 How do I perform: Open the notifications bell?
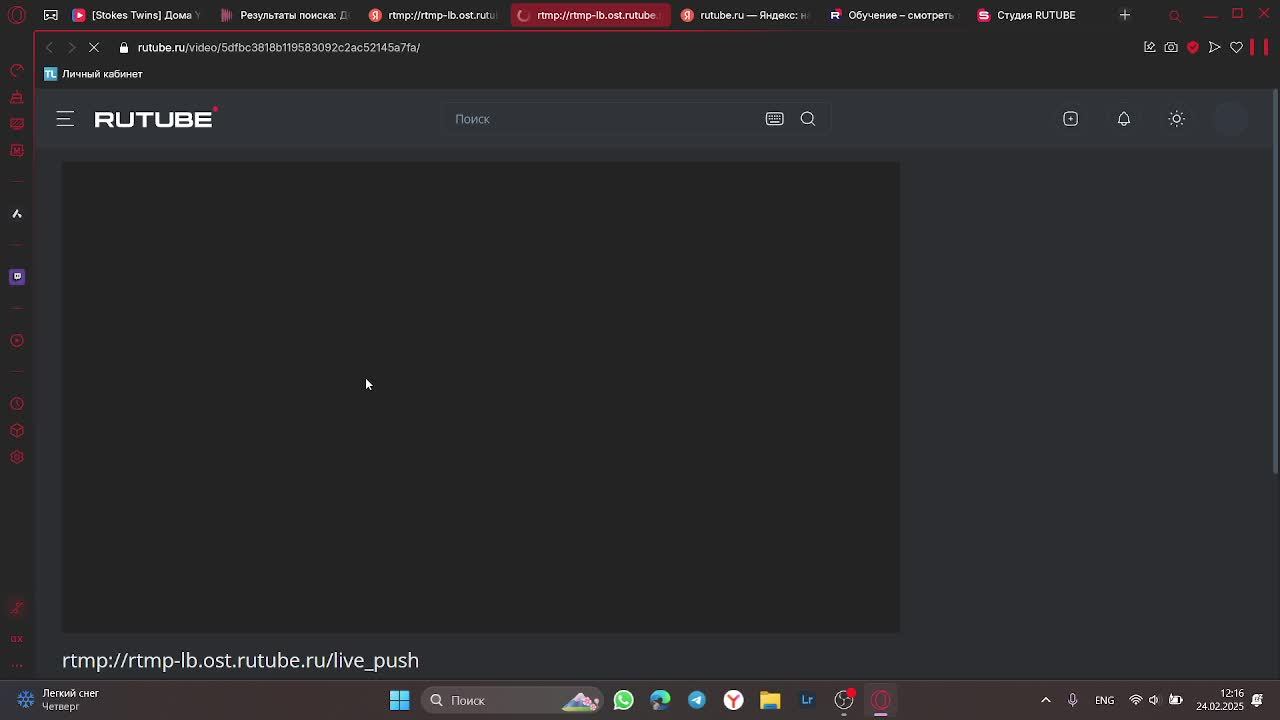point(1124,119)
